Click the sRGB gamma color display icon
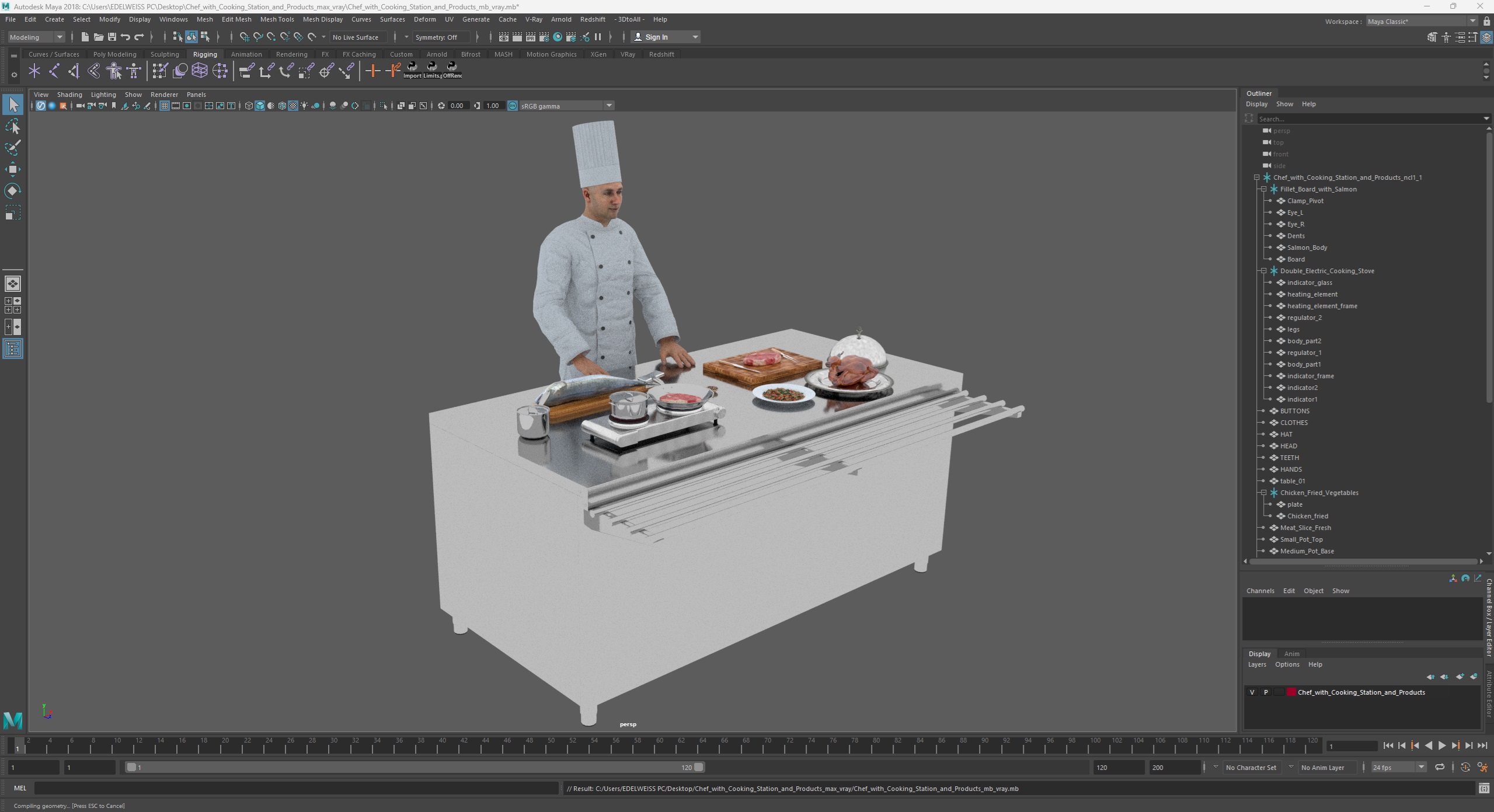Image resolution: width=1494 pixels, height=812 pixels. (x=512, y=105)
